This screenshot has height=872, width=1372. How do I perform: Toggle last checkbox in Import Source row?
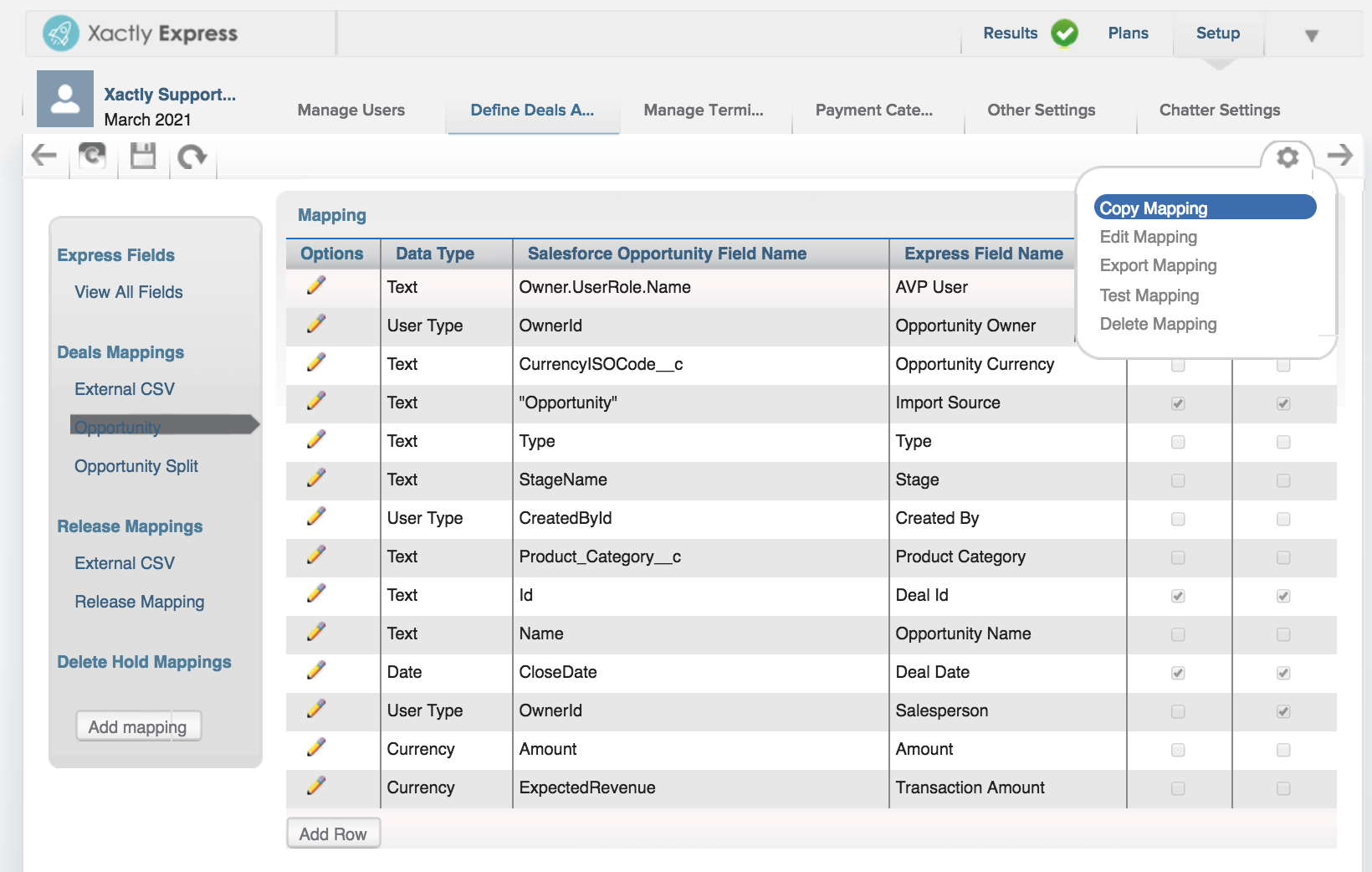tap(1283, 403)
